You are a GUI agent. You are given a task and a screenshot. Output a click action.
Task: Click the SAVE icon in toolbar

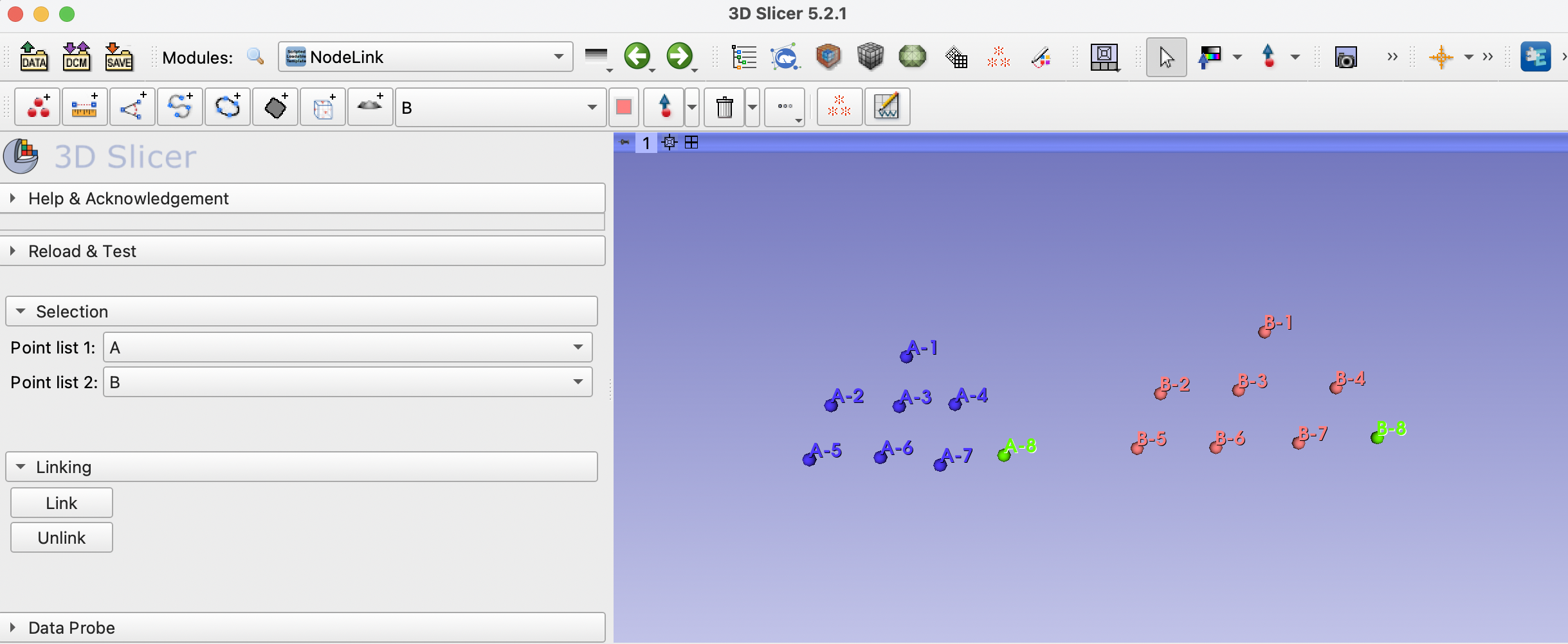point(119,57)
